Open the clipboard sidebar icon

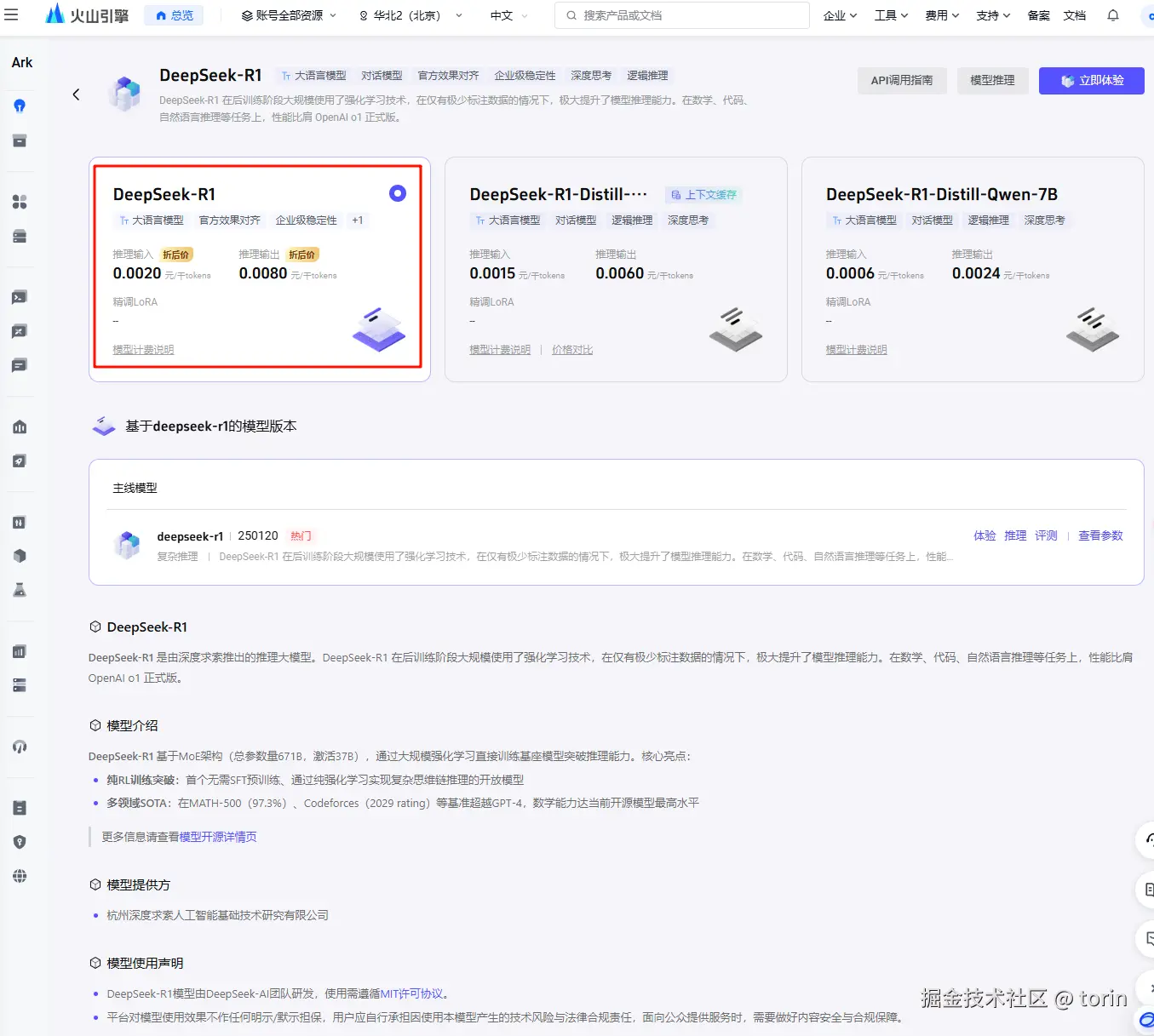20,808
